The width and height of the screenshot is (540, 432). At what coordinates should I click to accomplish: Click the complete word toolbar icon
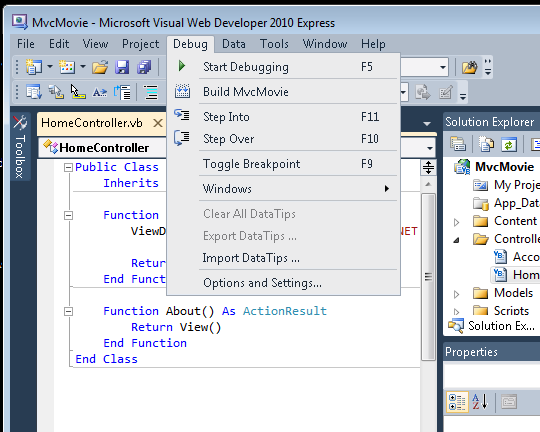click(100, 92)
